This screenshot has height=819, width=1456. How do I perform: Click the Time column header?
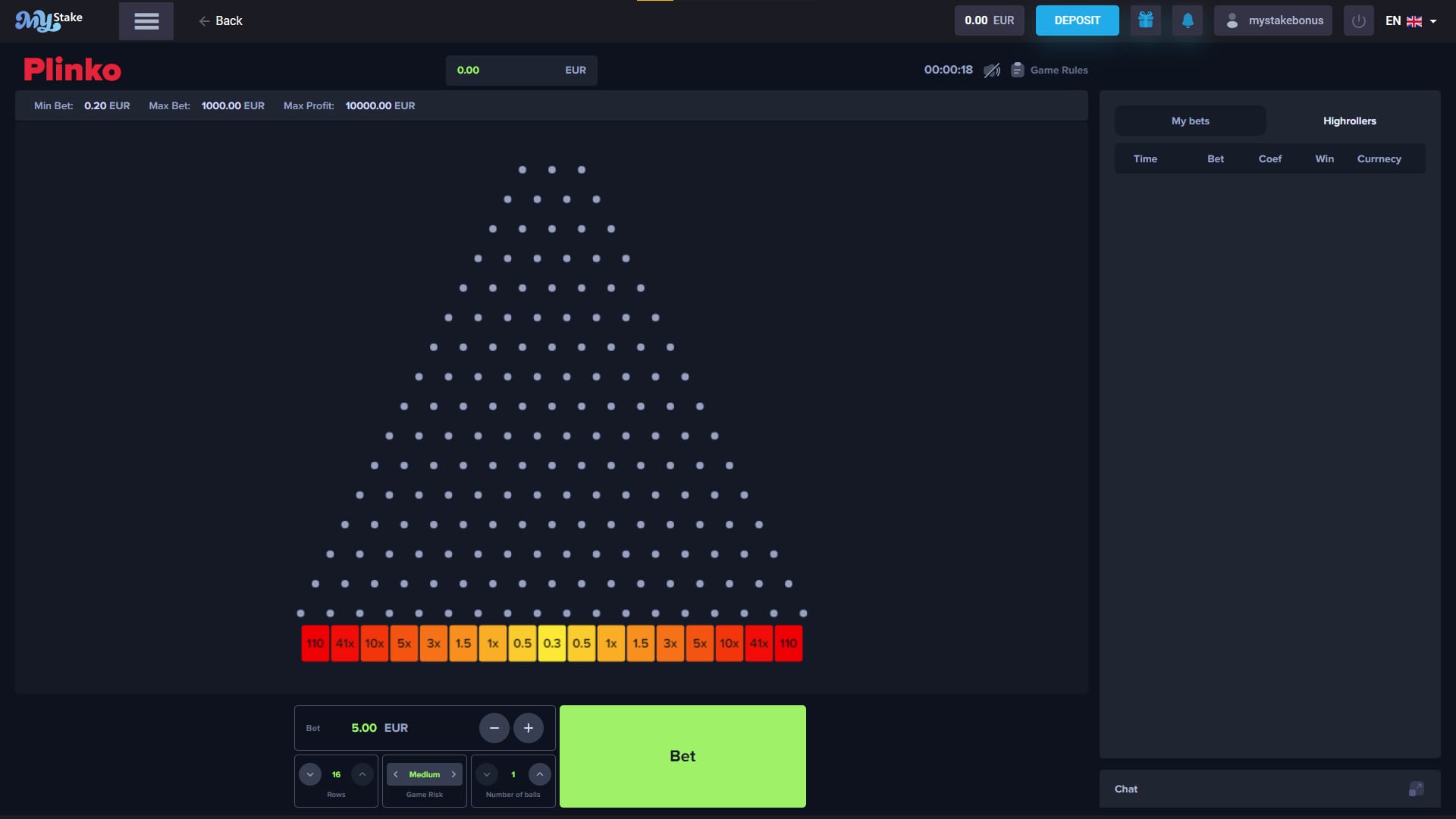tap(1145, 158)
